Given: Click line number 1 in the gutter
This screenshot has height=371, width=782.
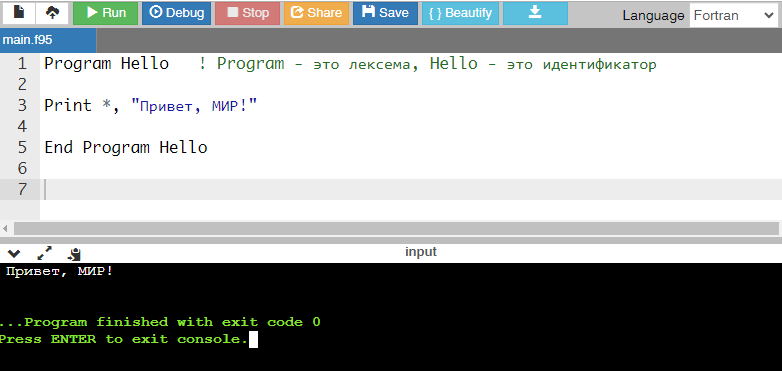Looking at the screenshot, I should coord(22,64).
